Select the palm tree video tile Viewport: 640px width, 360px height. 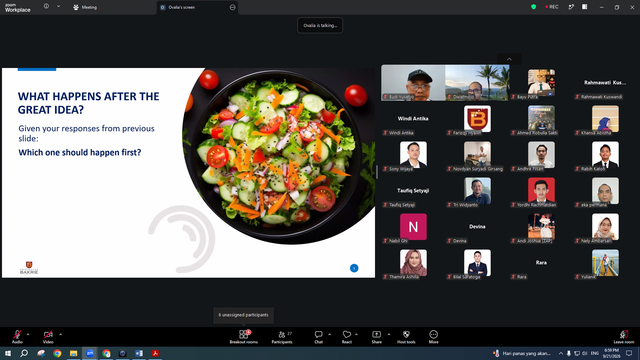(477, 83)
